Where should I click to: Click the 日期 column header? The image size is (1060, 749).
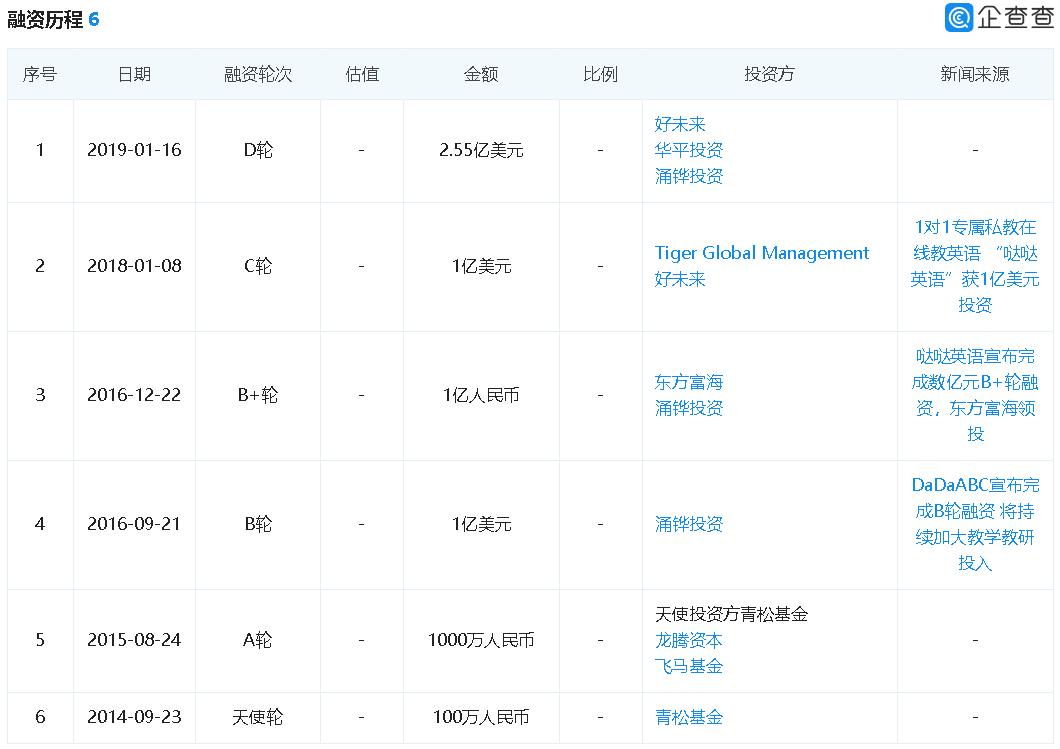pos(135,73)
